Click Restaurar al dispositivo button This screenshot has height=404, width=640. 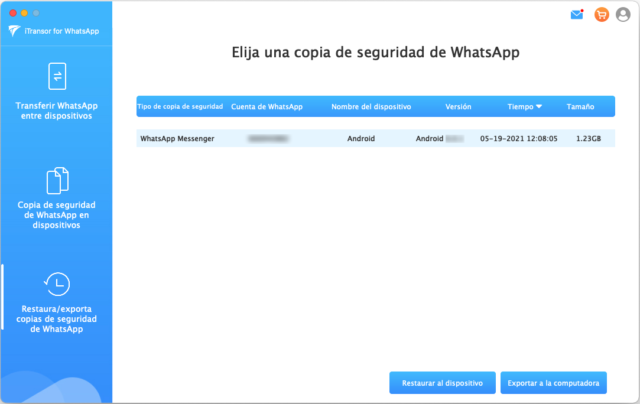442,382
